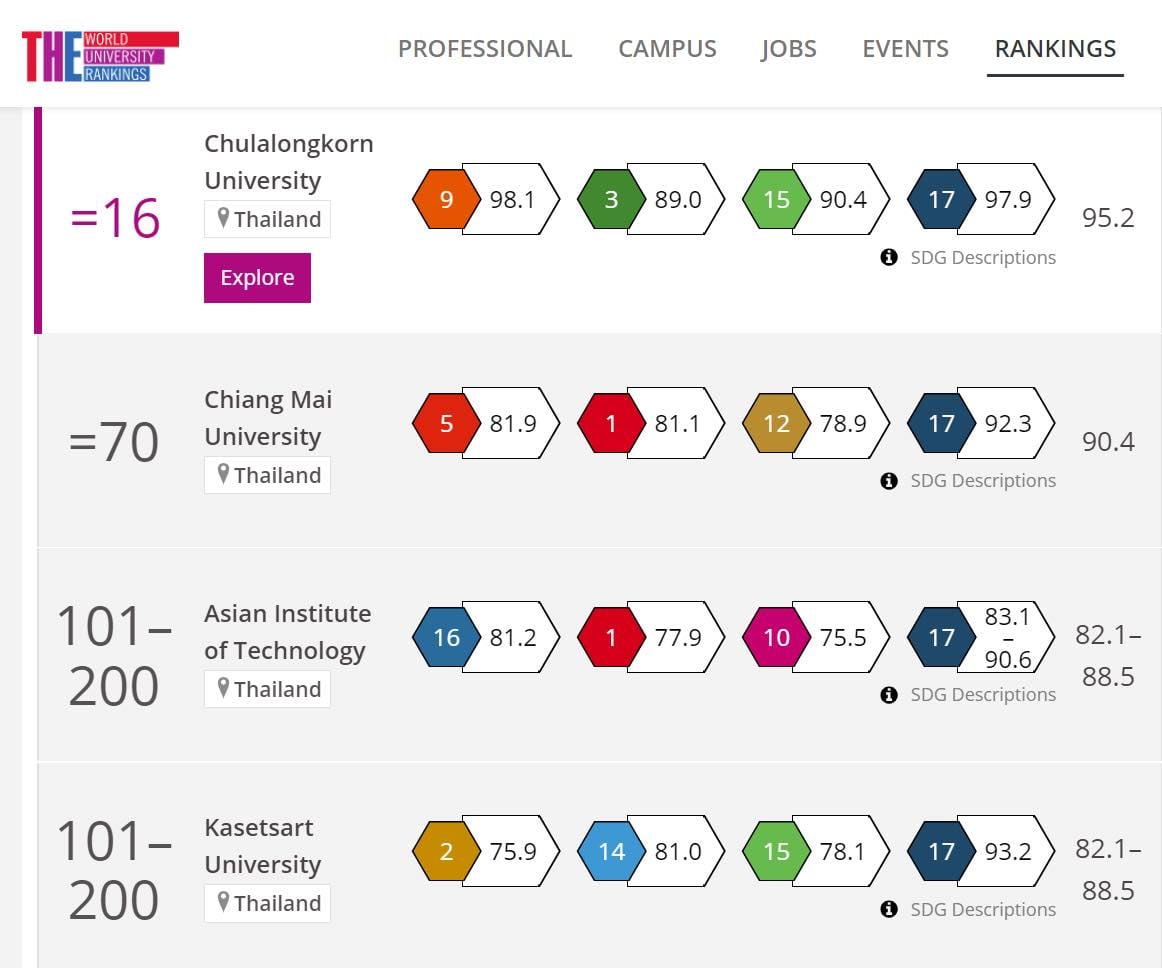The height and width of the screenshot is (968, 1162).
Task: Click Thailand location tag under Kasetsart University
Action: 268,904
